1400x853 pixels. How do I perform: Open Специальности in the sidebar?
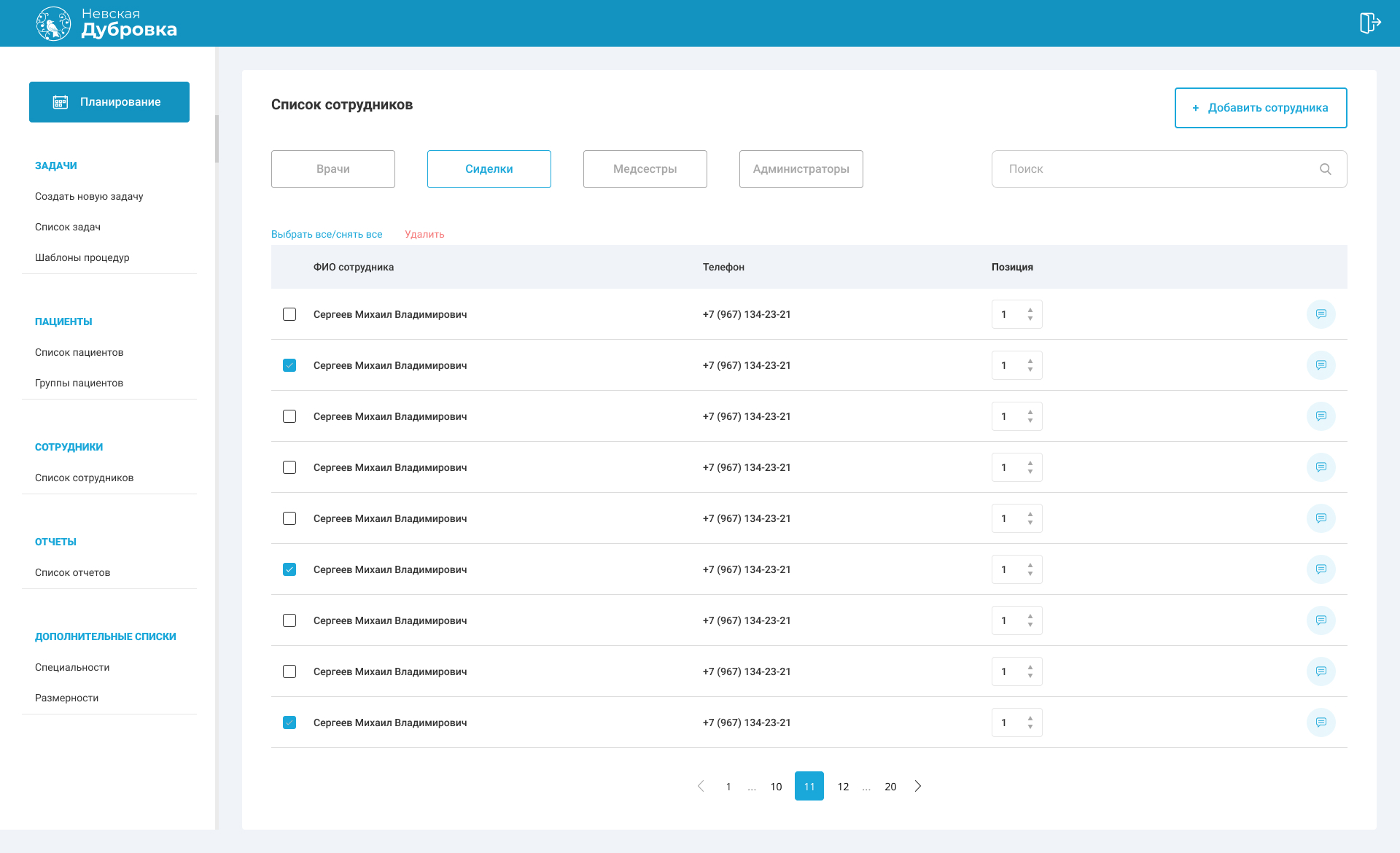(x=72, y=667)
